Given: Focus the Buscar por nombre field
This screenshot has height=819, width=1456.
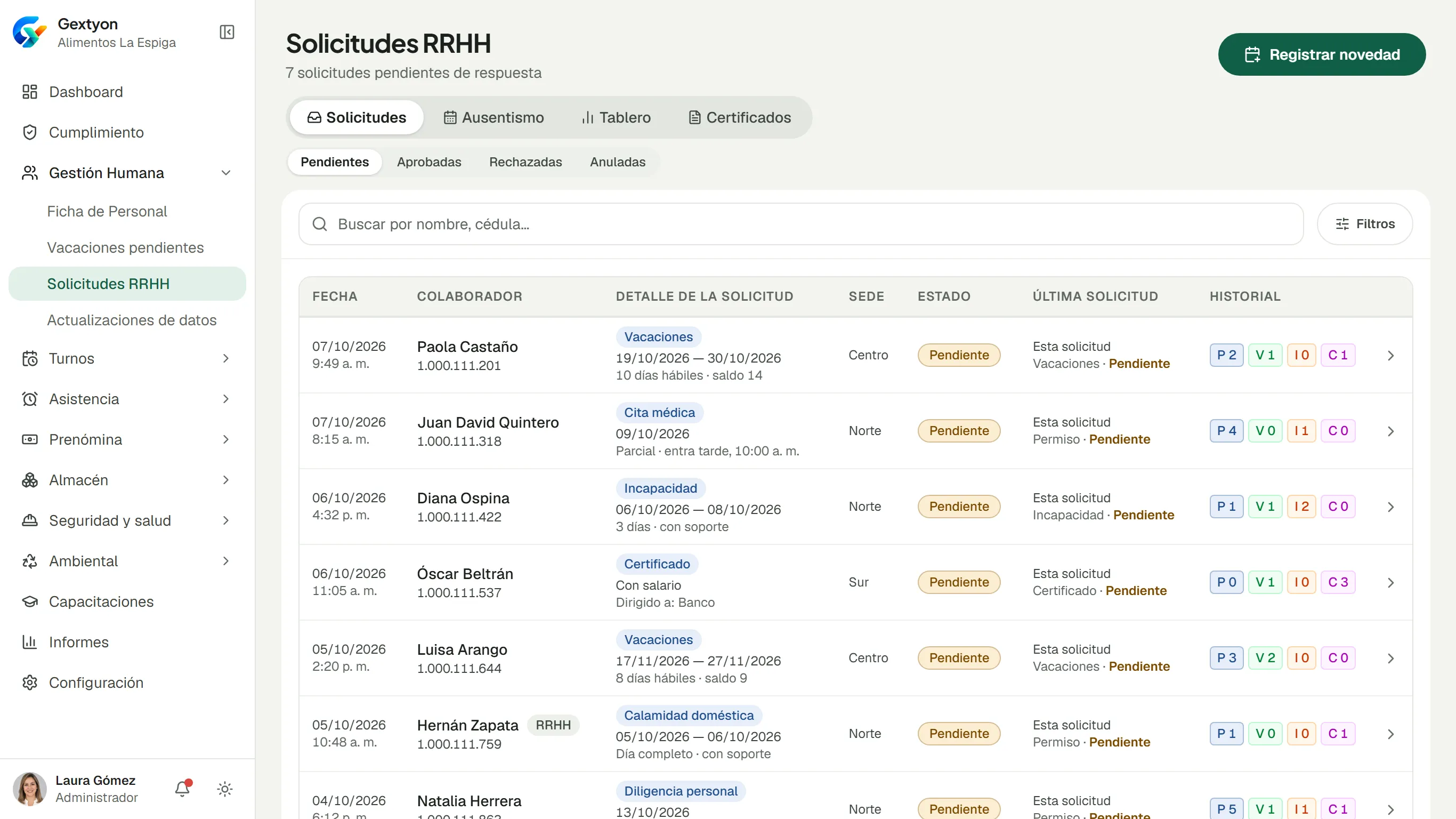Looking at the screenshot, I should coord(801,224).
